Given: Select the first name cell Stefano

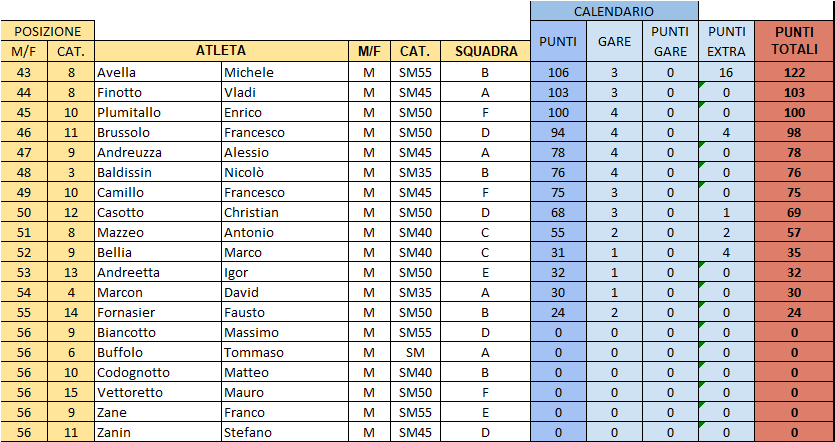Looking at the screenshot, I should pyautogui.click(x=284, y=432).
